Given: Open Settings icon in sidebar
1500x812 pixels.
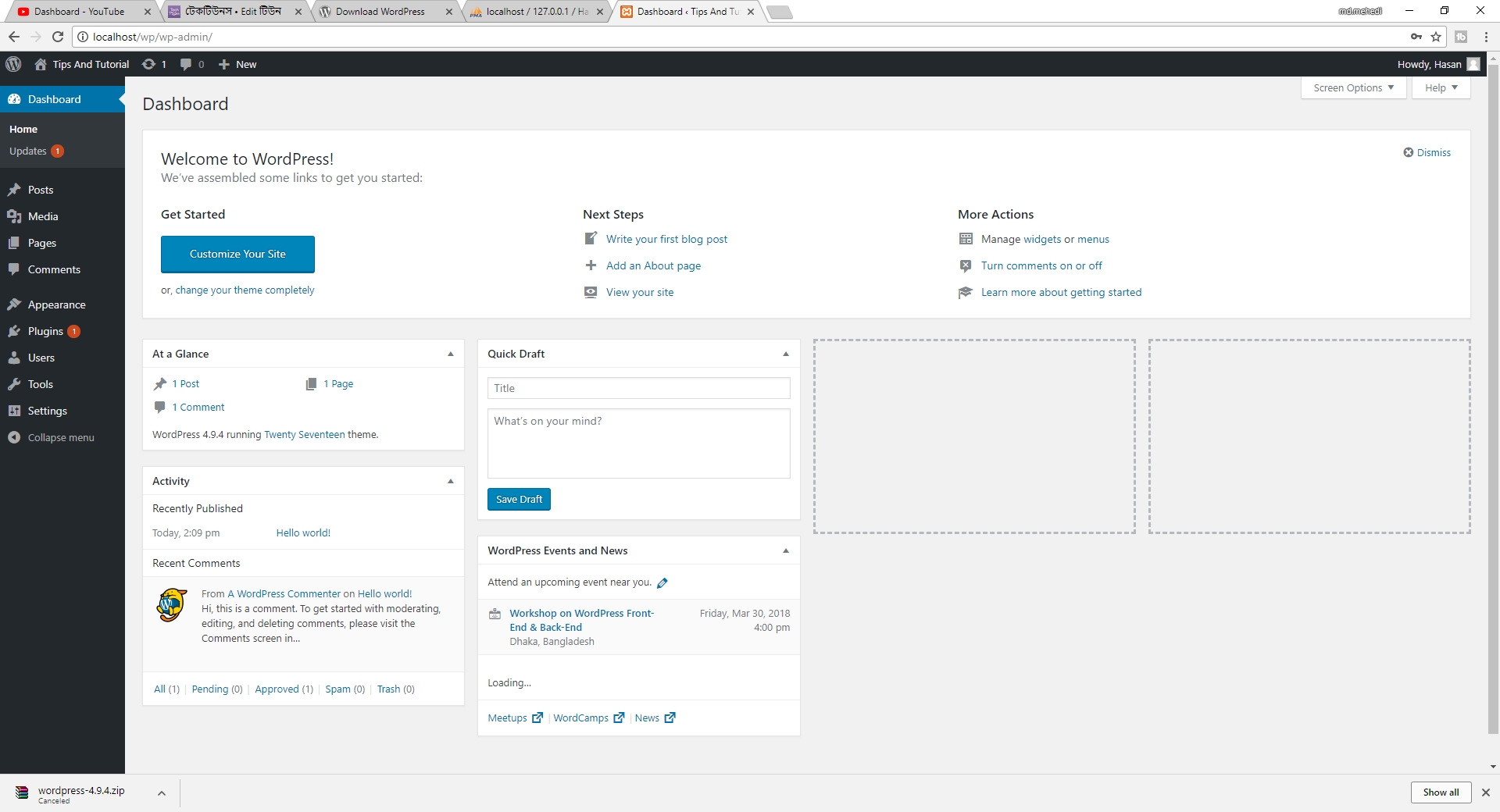Looking at the screenshot, I should click(x=14, y=411).
